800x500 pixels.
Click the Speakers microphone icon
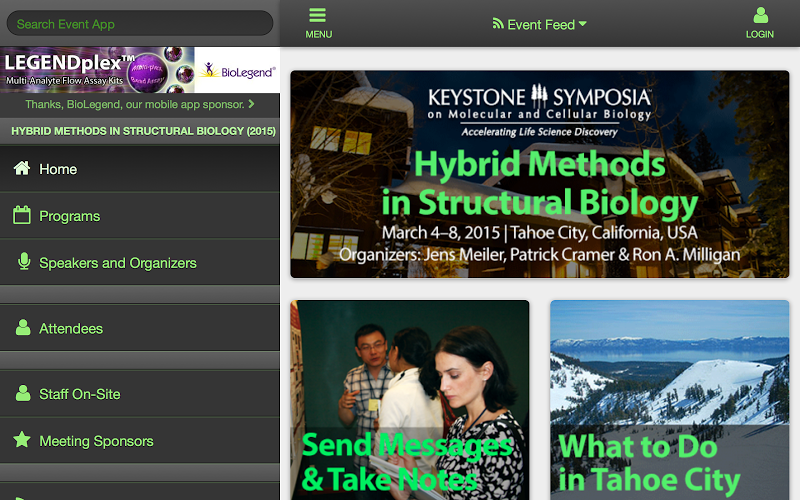click(x=23, y=261)
